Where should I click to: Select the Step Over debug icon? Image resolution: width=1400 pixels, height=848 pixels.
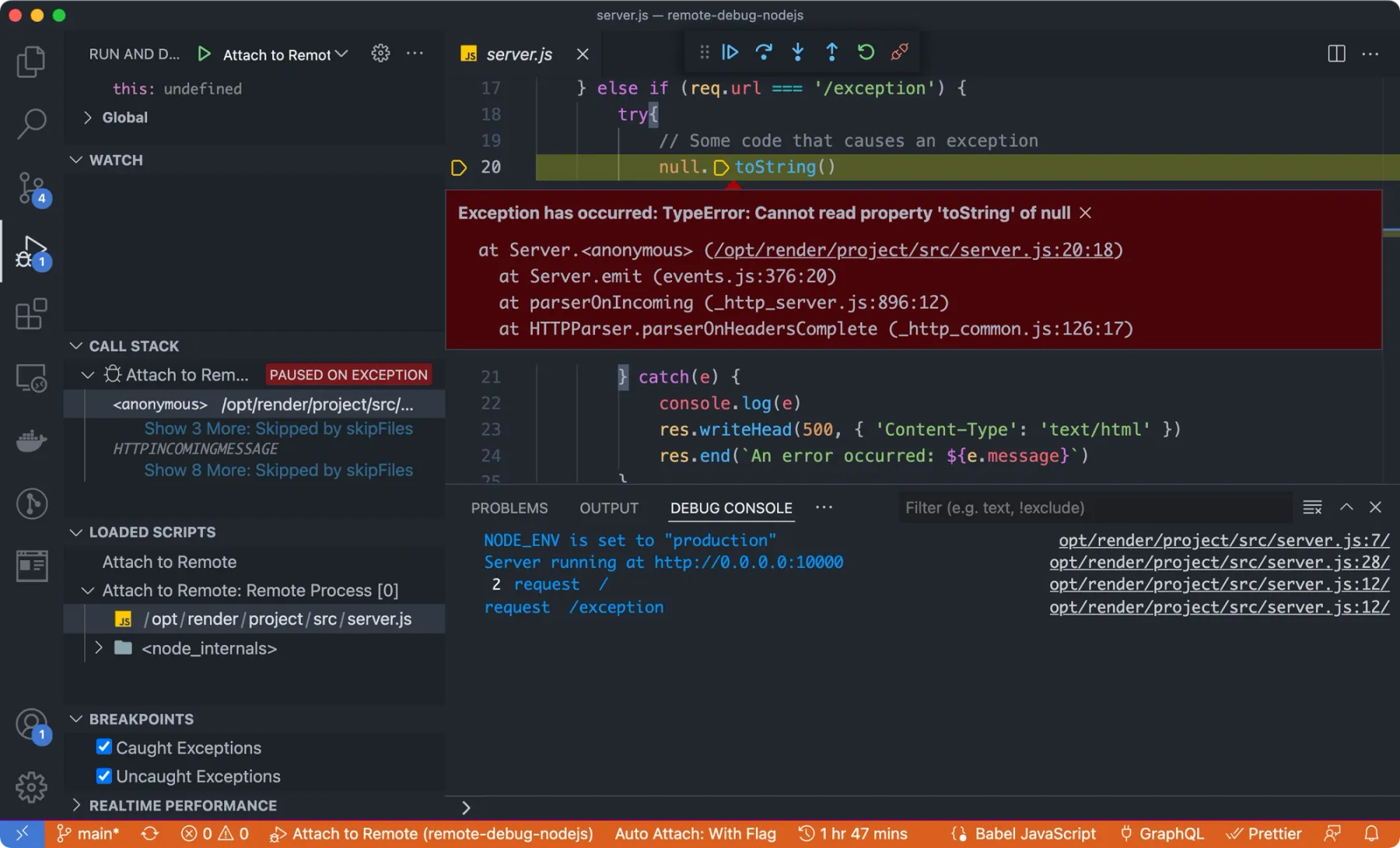point(764,52)
